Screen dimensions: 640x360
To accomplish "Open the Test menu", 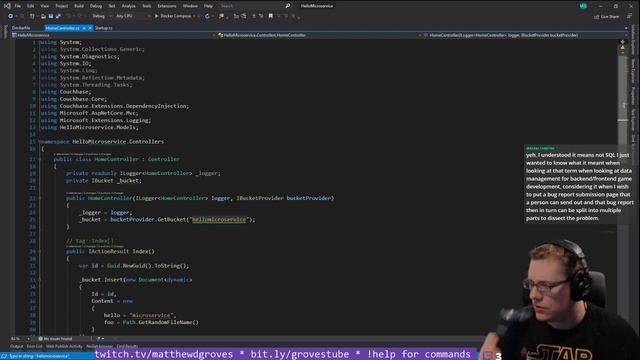I will (111, 6).
